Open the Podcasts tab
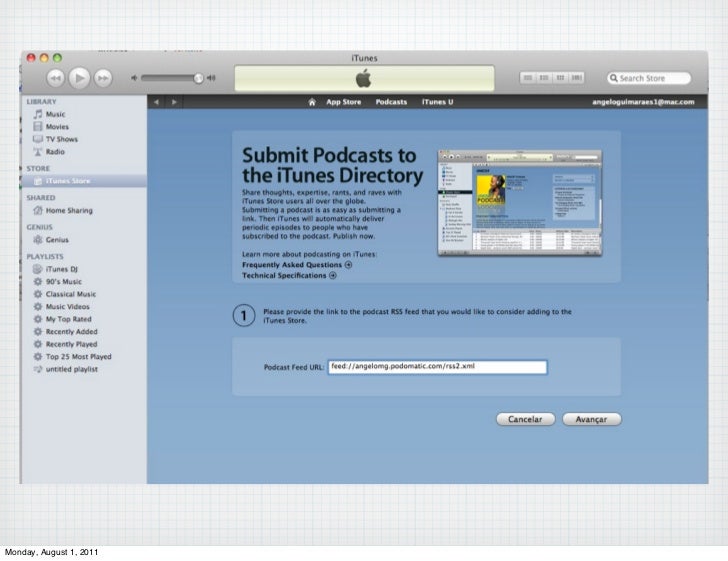Image resolution: width=728 pixels, height=561 pixels. (391, 102)
